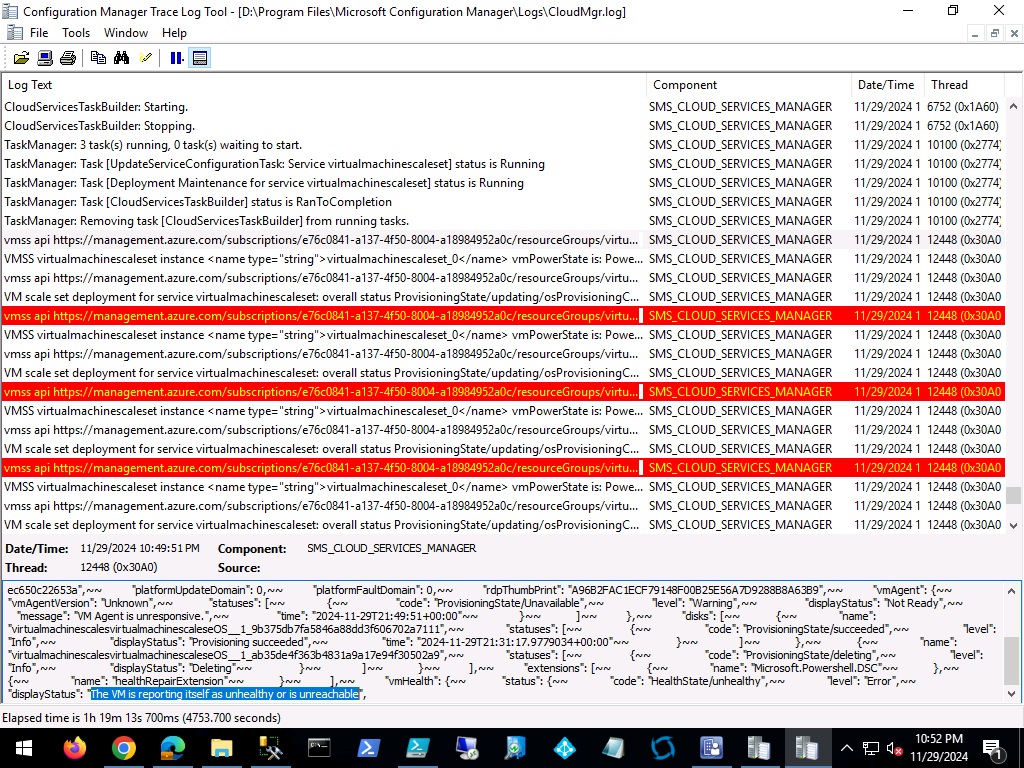Launch Firefox from the taskbar
1024x768 pixels.
(x=75, y=748)
